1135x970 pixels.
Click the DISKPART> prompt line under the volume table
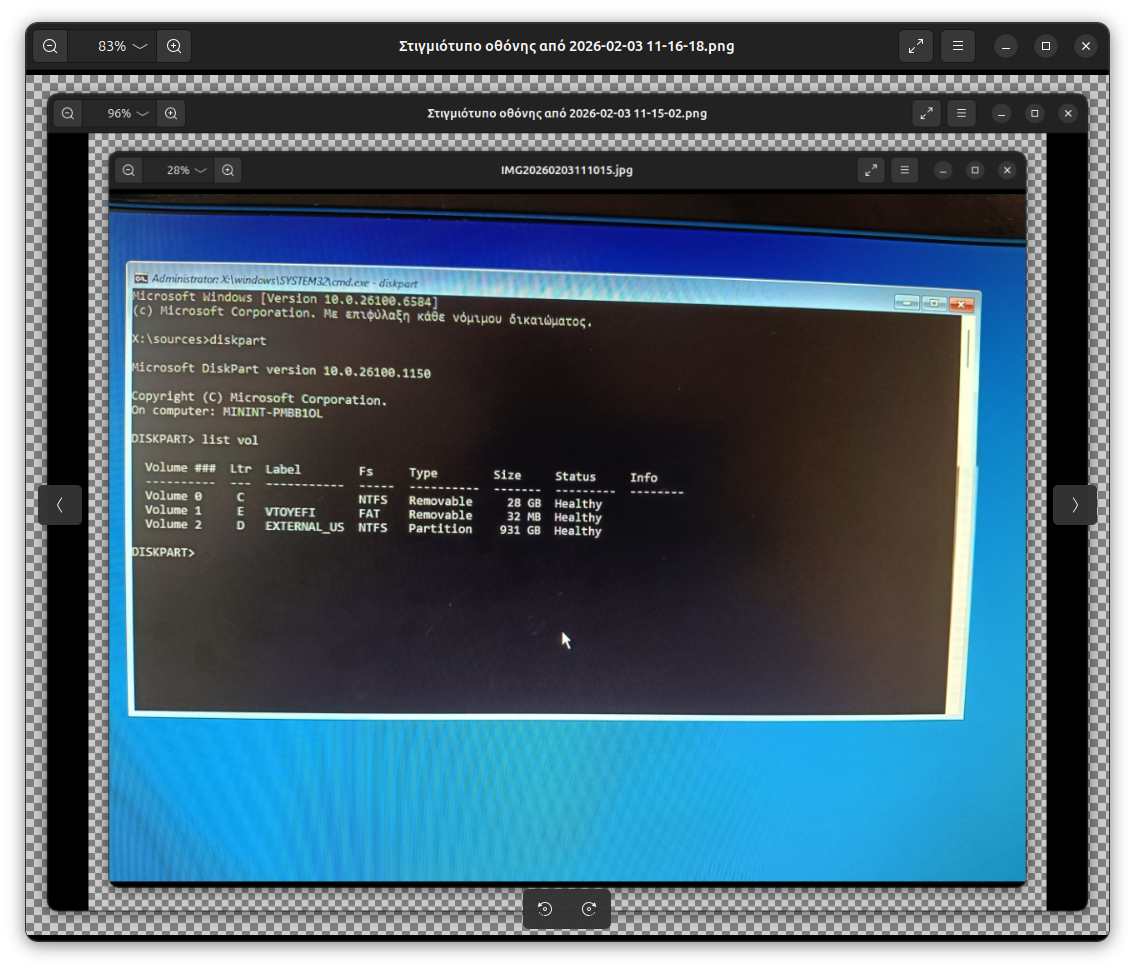[163, 552]
